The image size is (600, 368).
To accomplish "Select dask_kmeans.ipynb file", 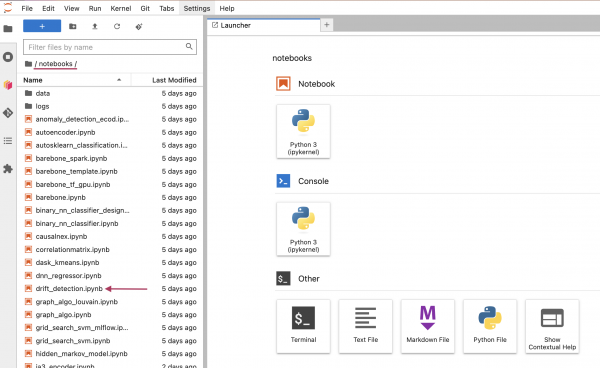I will tap(110, 262).
